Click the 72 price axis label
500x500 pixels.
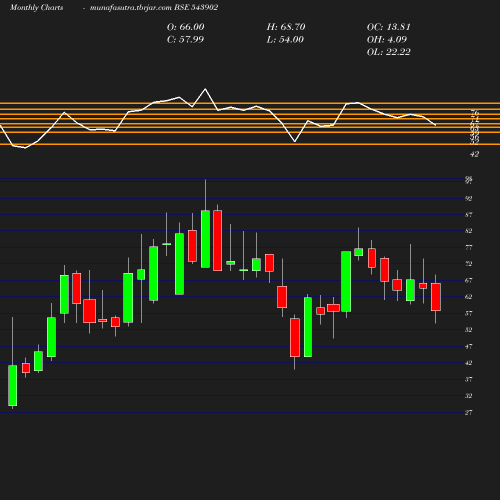(469, 264)
